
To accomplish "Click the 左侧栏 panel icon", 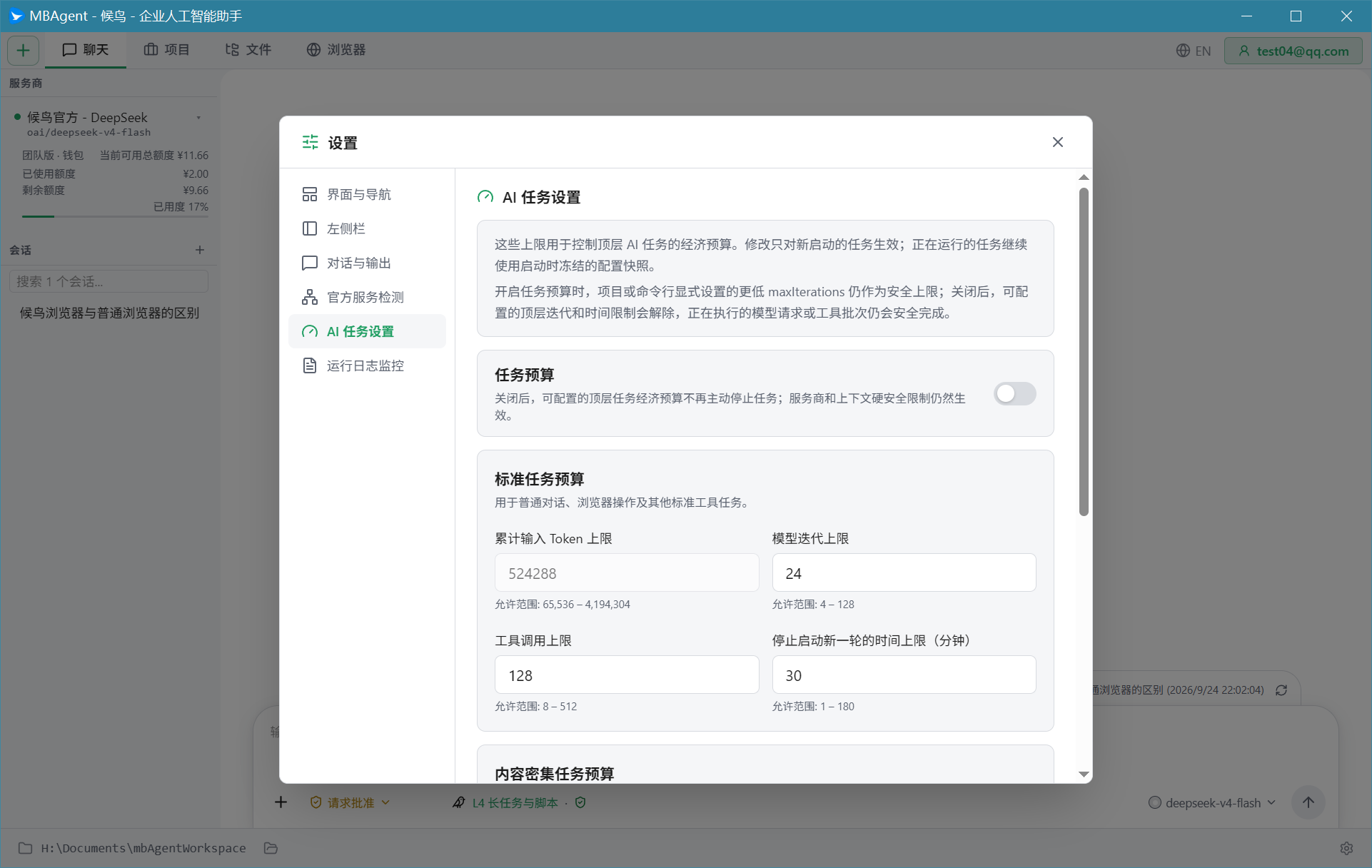I will (x=310, y=228).
